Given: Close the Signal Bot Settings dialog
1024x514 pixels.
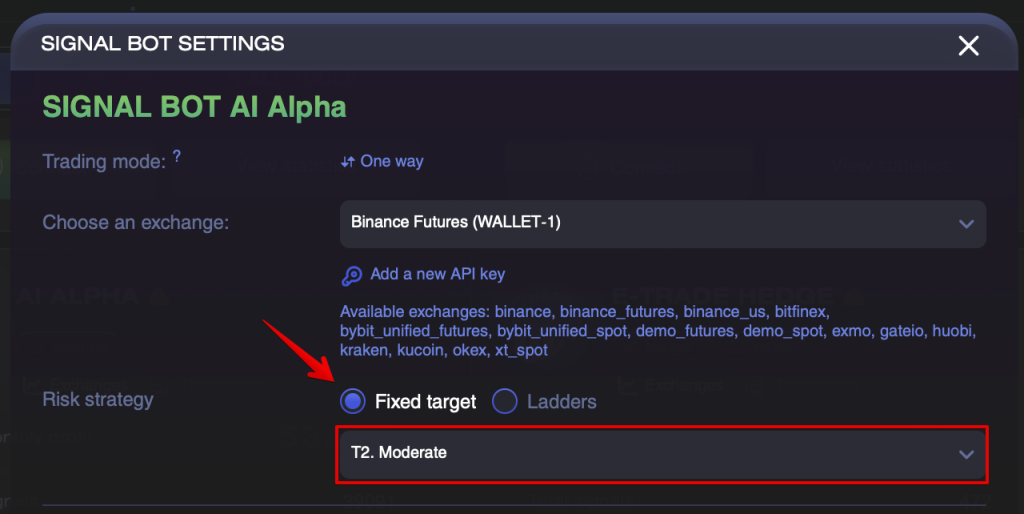Looking at the screenshot, I should click(968, 46).
